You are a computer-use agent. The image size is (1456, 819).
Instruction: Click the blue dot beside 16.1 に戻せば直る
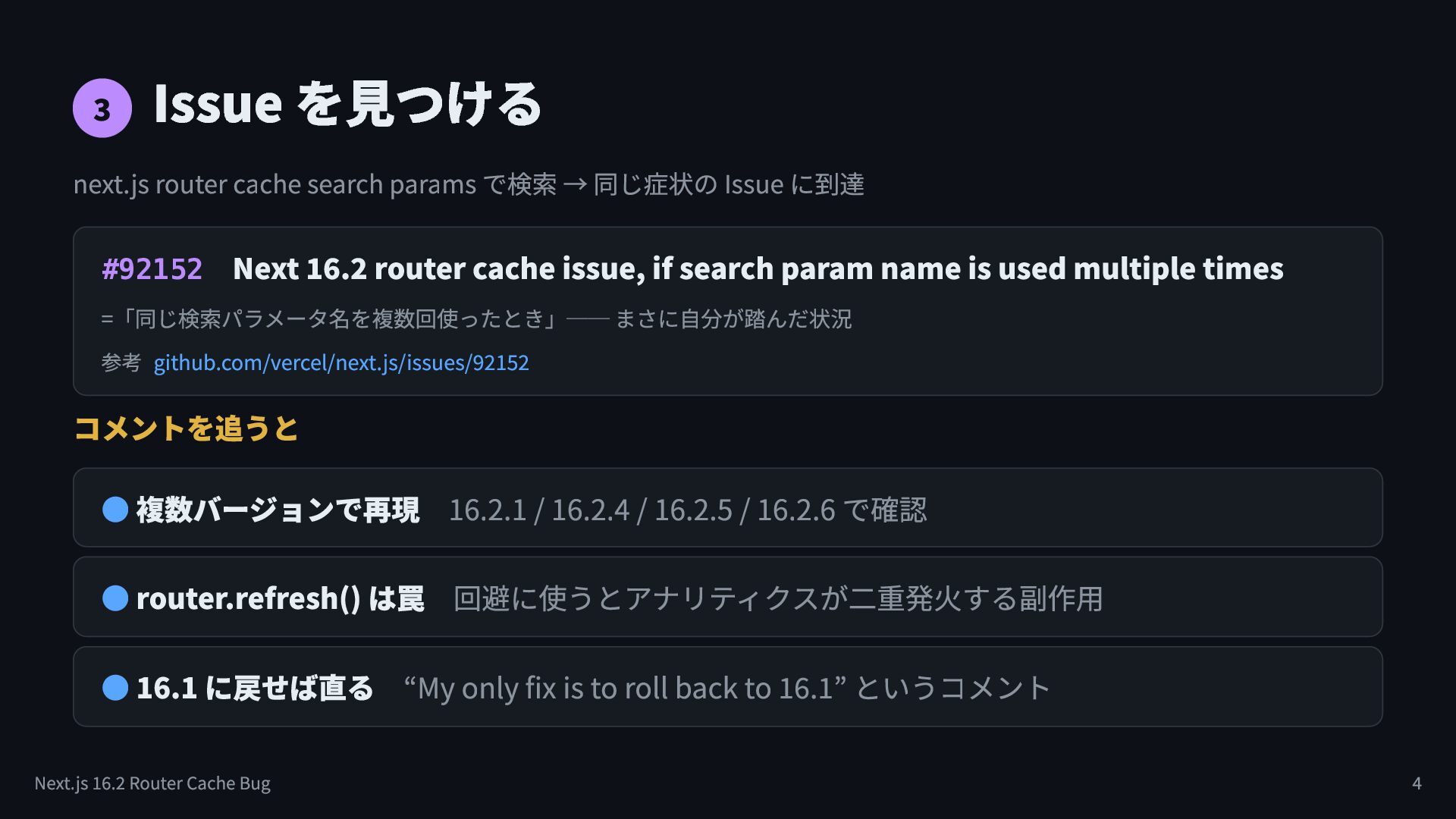115,687
